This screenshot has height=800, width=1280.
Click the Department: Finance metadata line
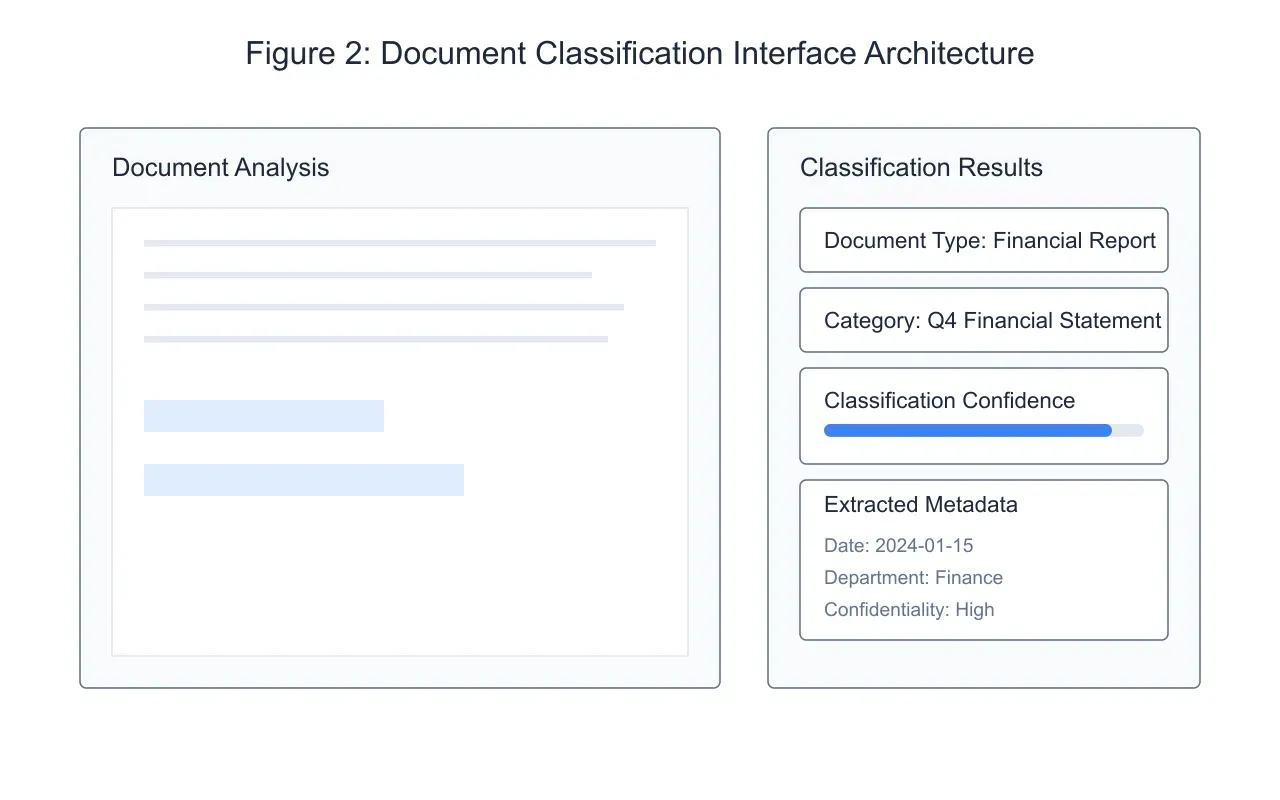(913, 578)
